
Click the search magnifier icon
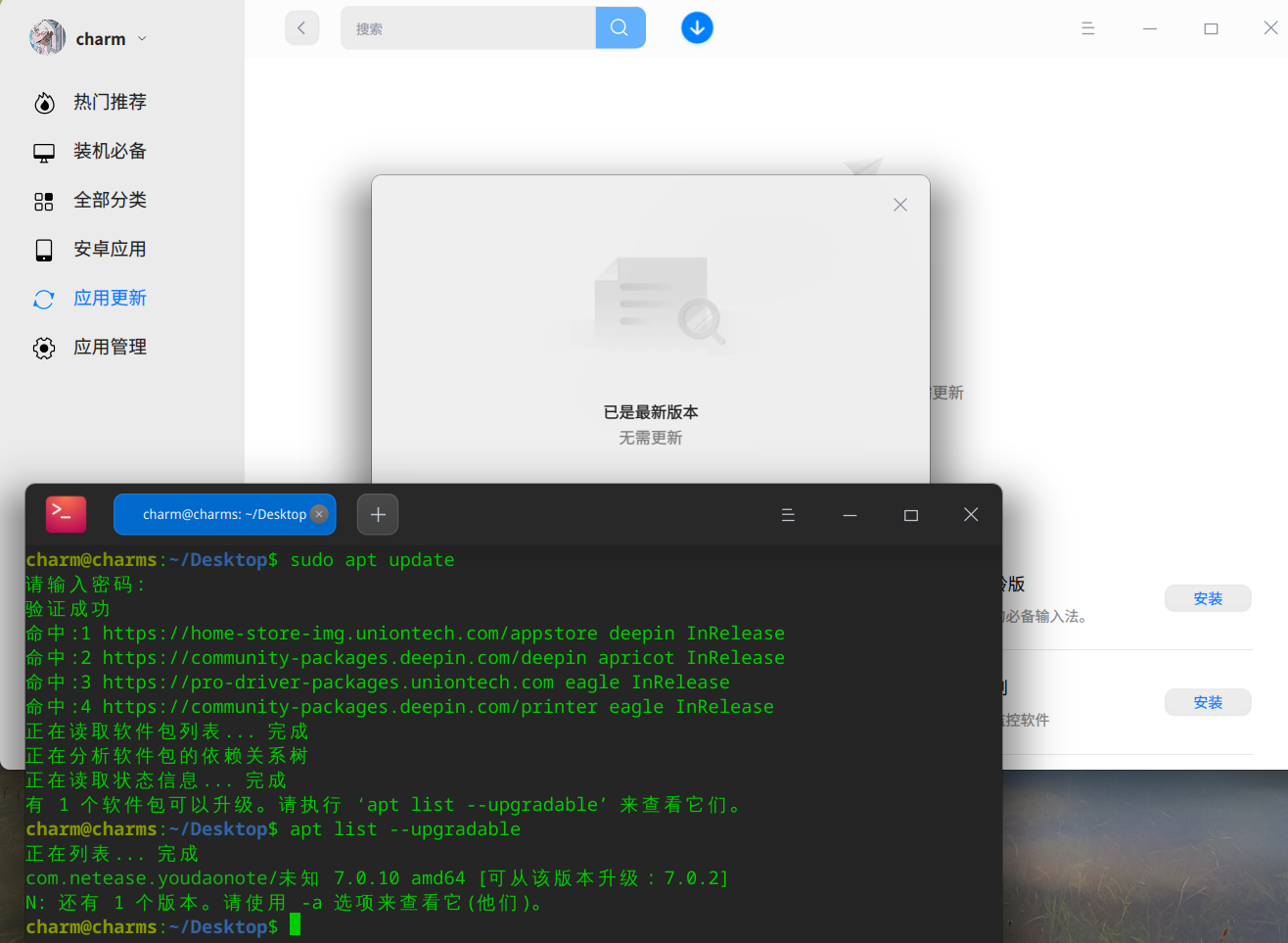click(621, 27)
